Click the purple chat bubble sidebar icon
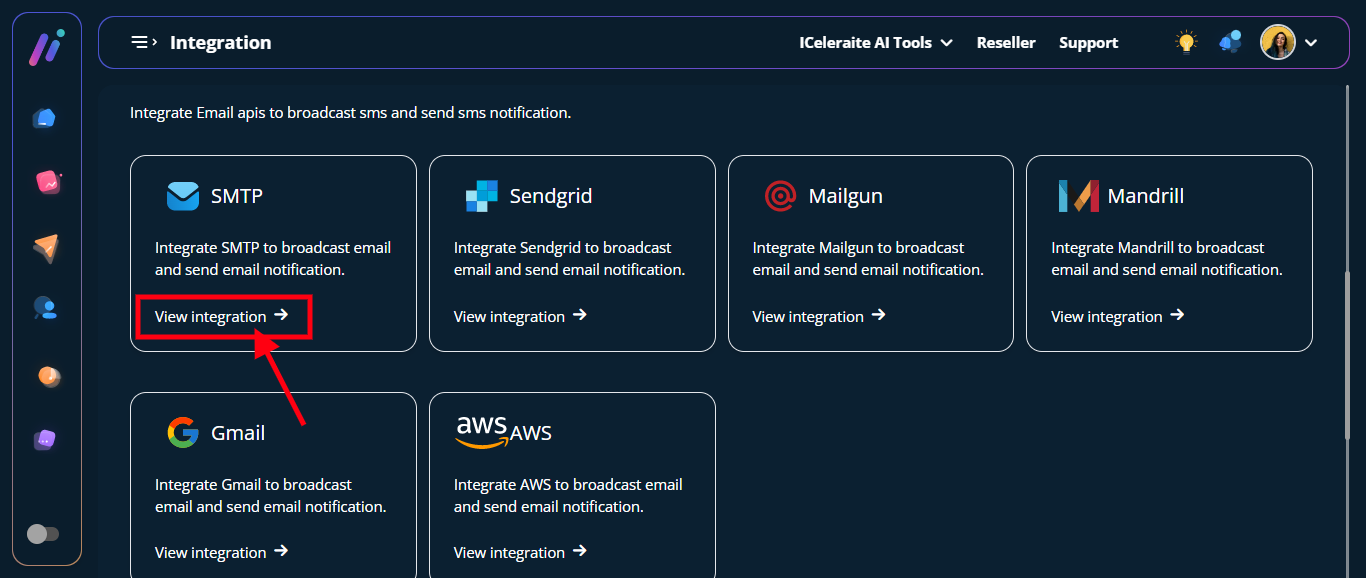Image resolution: width=1366 pixels, height=578 pixels. (x=45, y=439)
